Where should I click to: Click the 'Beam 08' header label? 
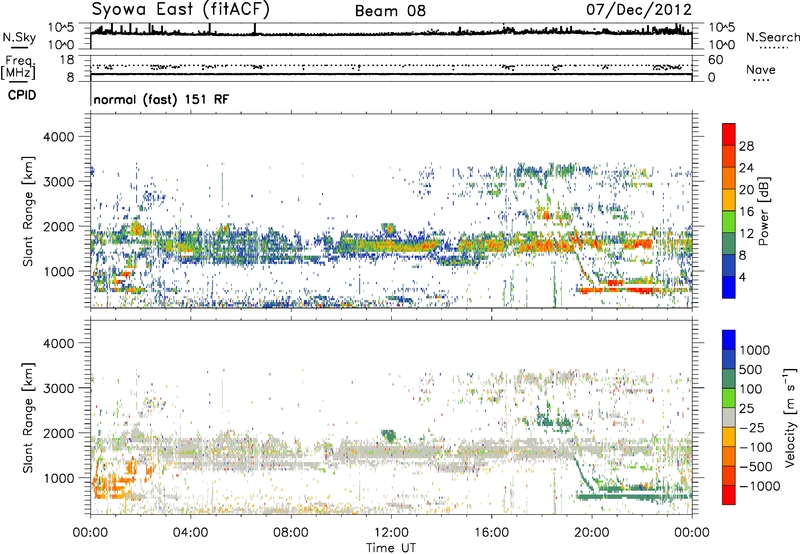click(x=390, y=11)
